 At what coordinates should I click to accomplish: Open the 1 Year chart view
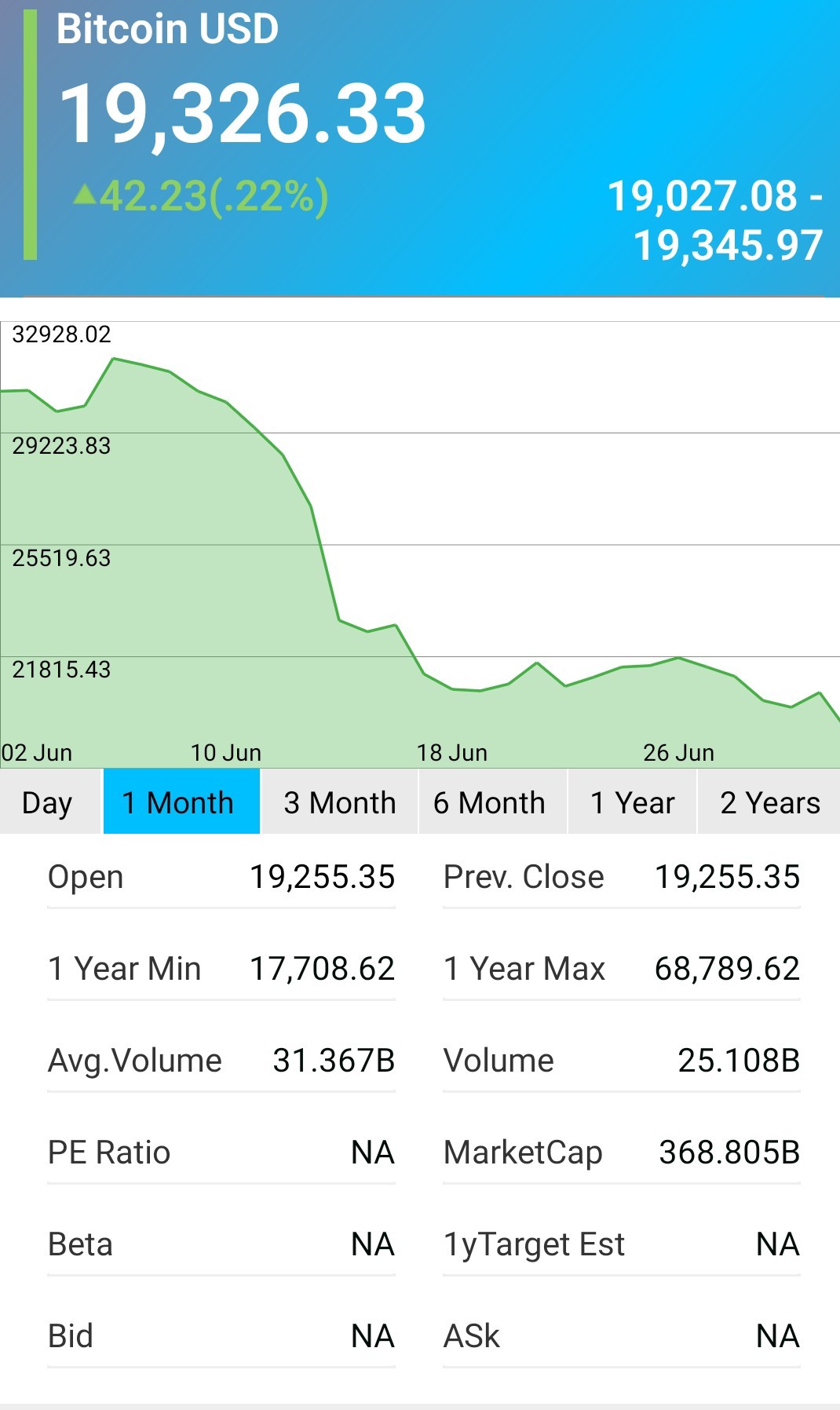[x=632, y=802]
